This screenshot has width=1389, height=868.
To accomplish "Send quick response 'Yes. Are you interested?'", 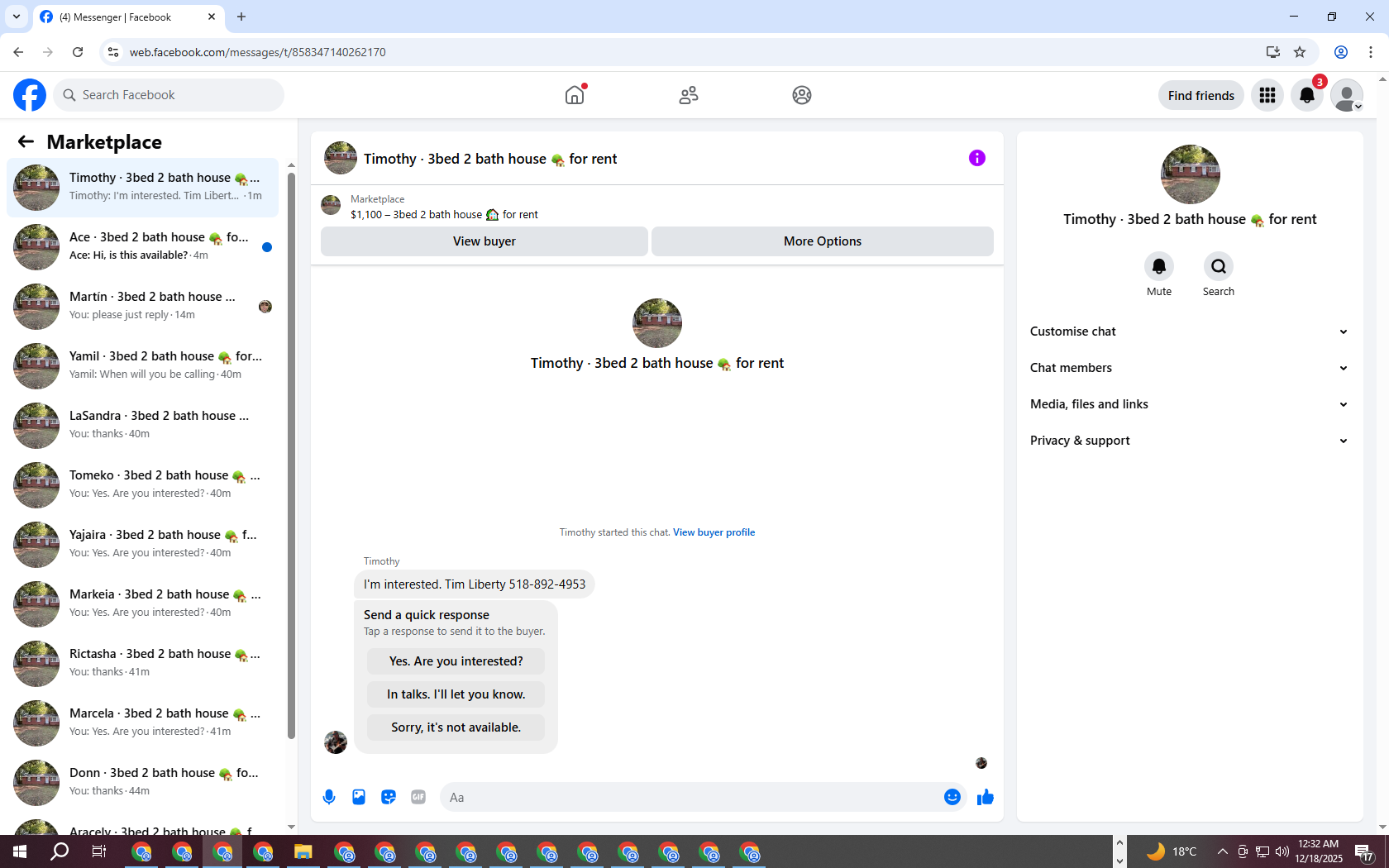I will [456, 661].
